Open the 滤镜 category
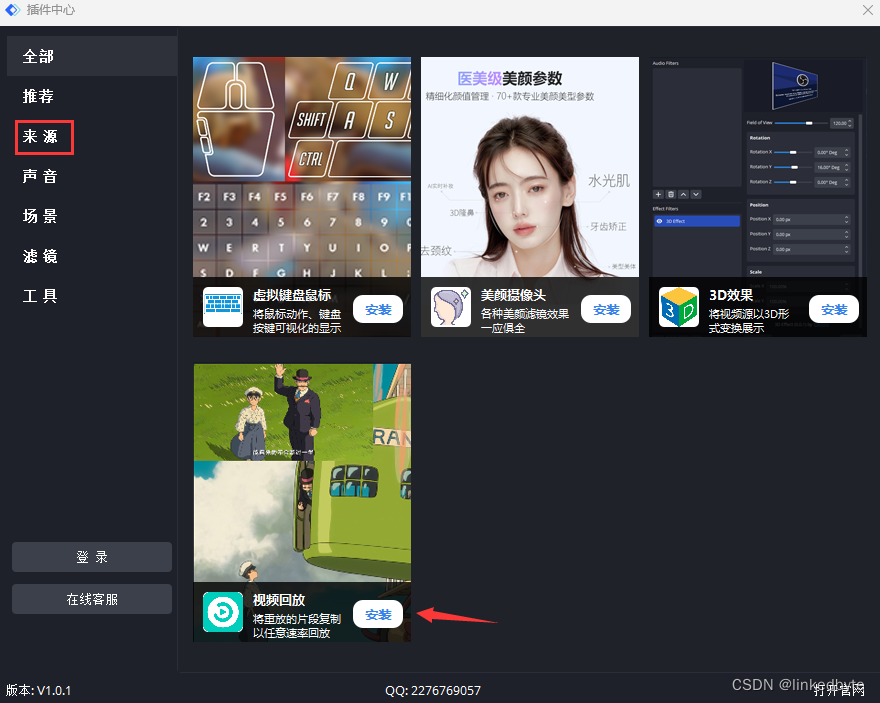 [x=40, y=256]
